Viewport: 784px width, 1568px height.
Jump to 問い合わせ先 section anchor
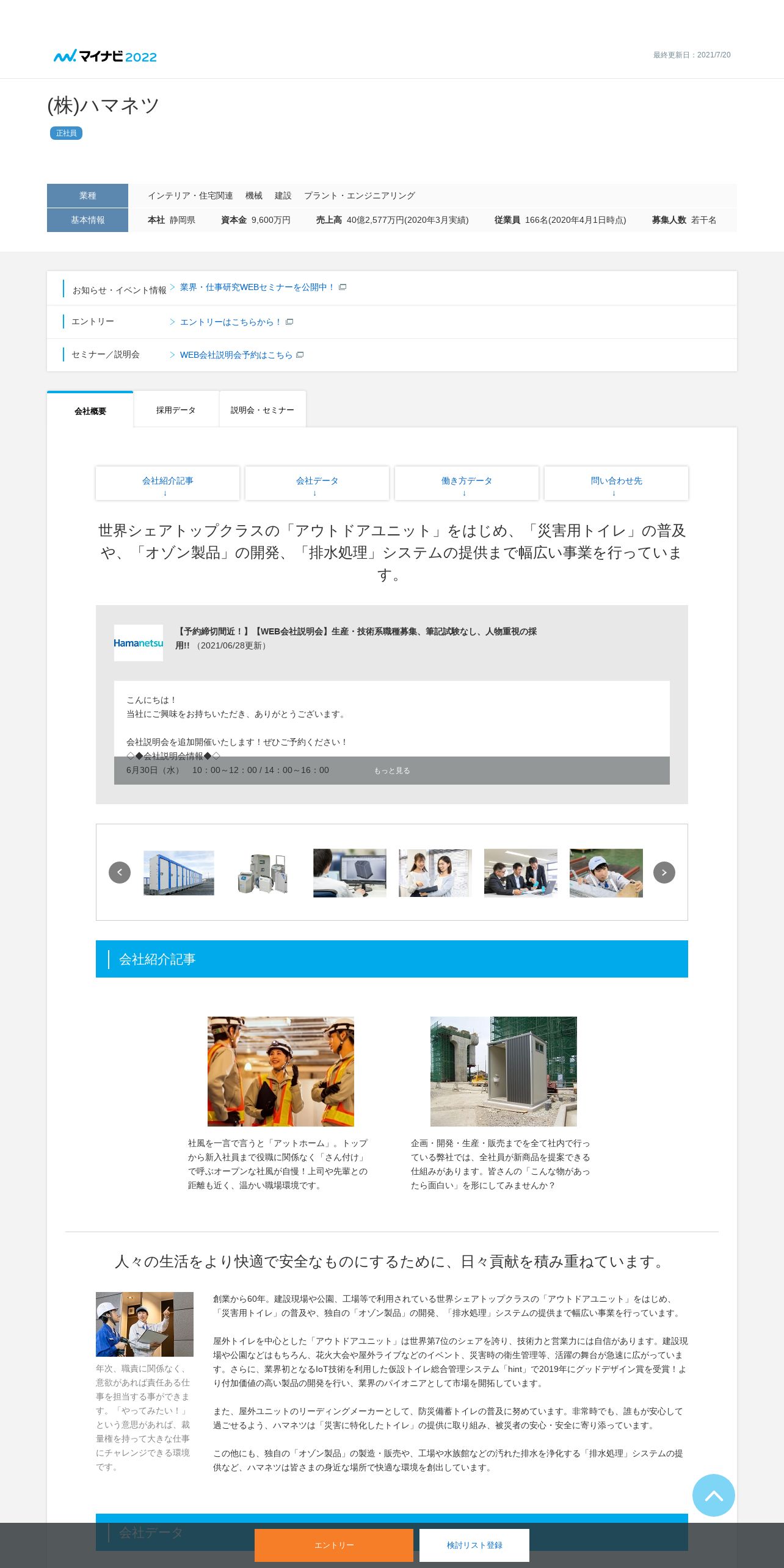coord(616,483)
